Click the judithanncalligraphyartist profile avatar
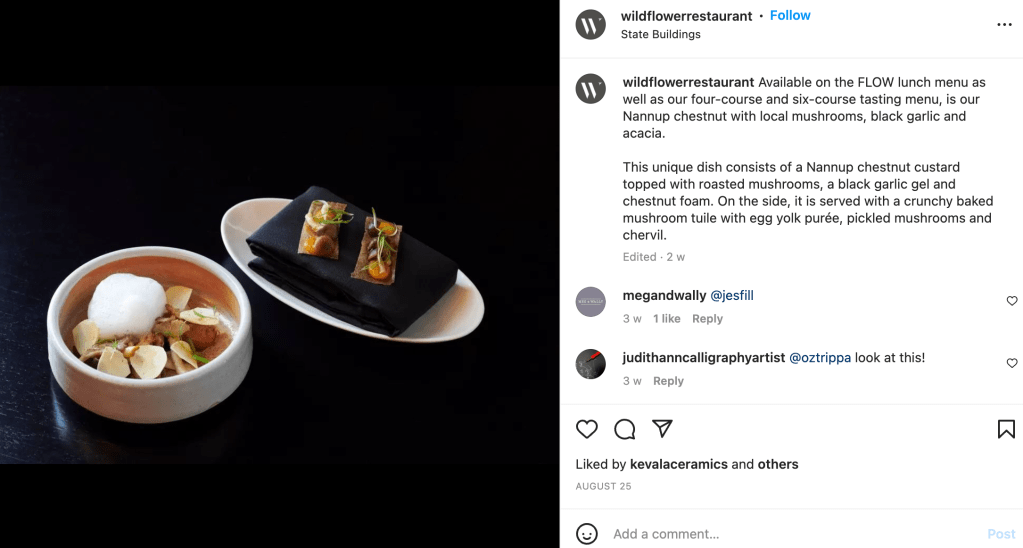The width and height of the screenshot is (1023, 548). click(591, 364)
